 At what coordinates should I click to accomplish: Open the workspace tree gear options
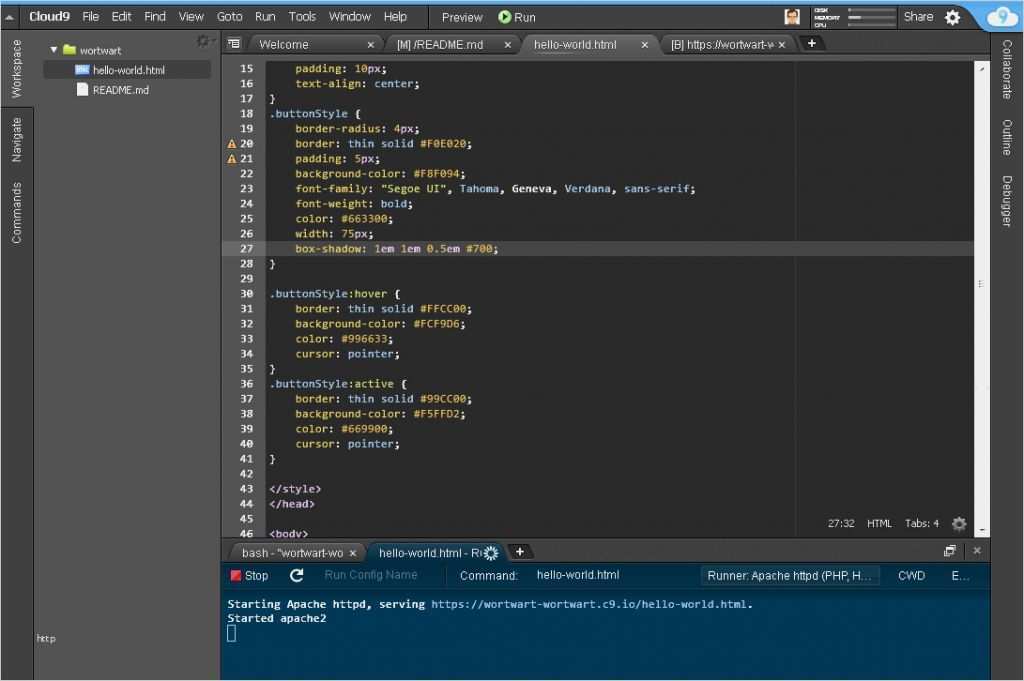click(x=203, y=41)
